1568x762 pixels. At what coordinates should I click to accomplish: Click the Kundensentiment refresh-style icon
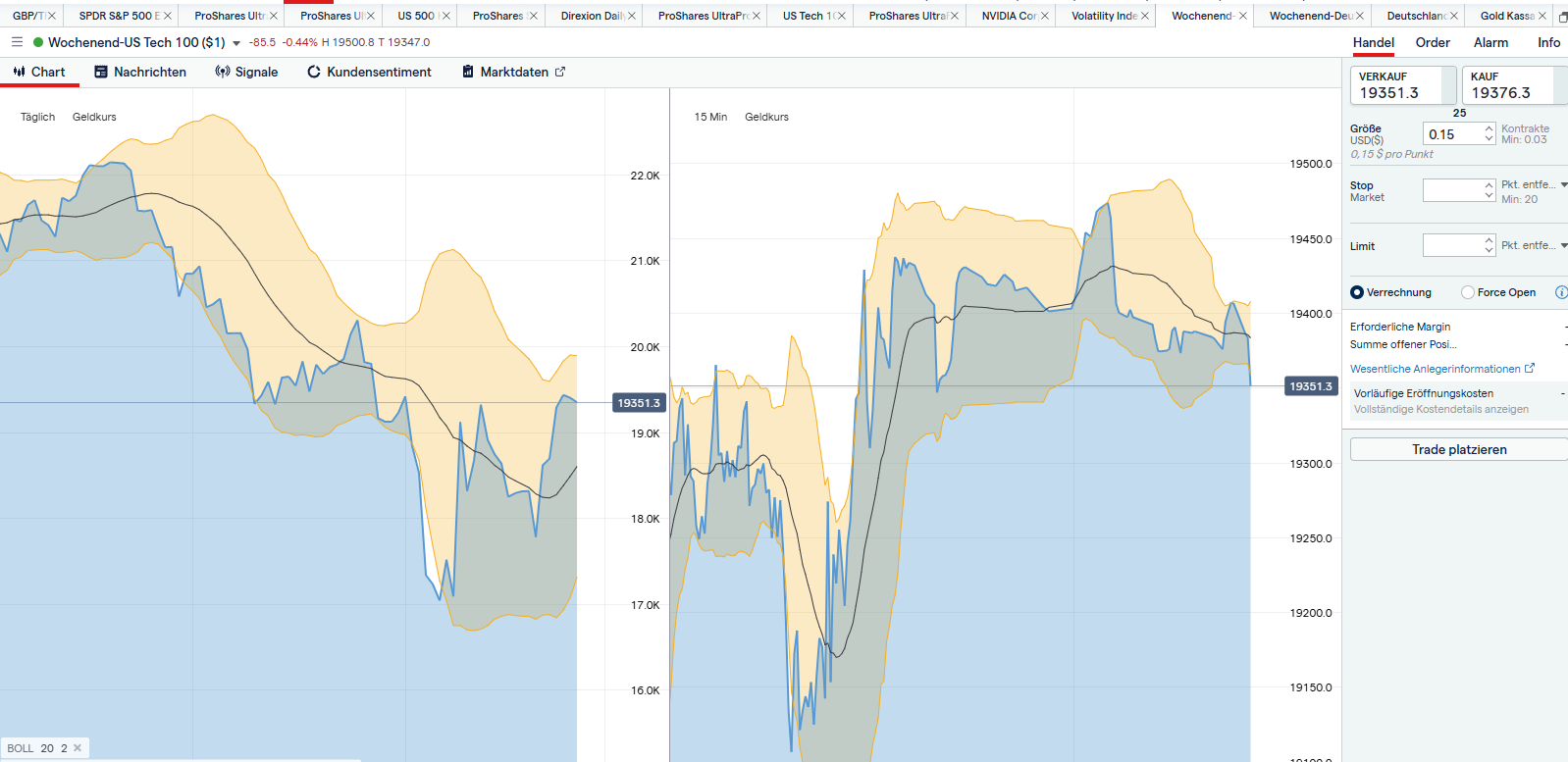(x=314, y=72)
